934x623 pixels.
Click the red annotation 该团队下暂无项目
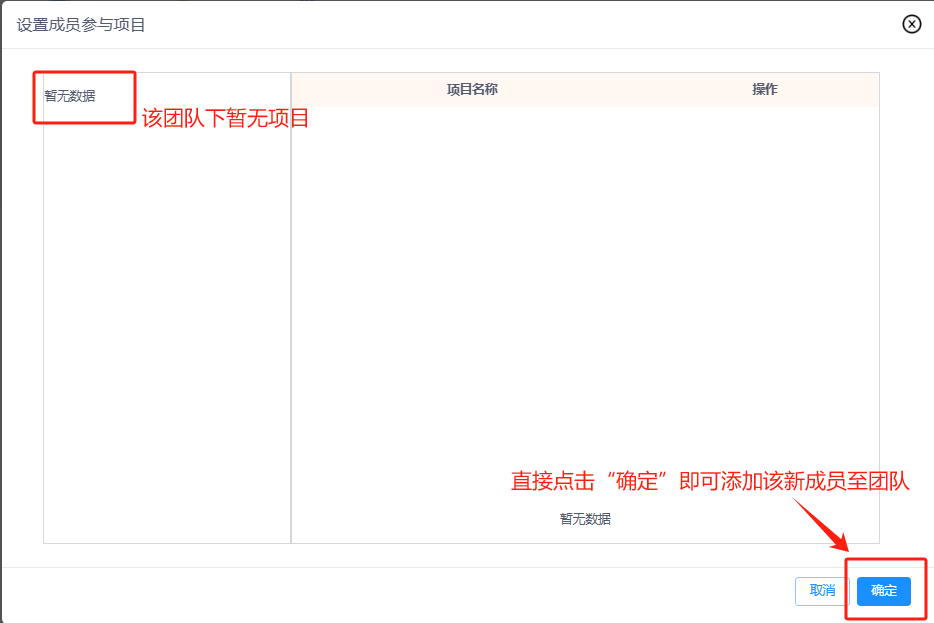pyautogui.click(x=225, y=118)
